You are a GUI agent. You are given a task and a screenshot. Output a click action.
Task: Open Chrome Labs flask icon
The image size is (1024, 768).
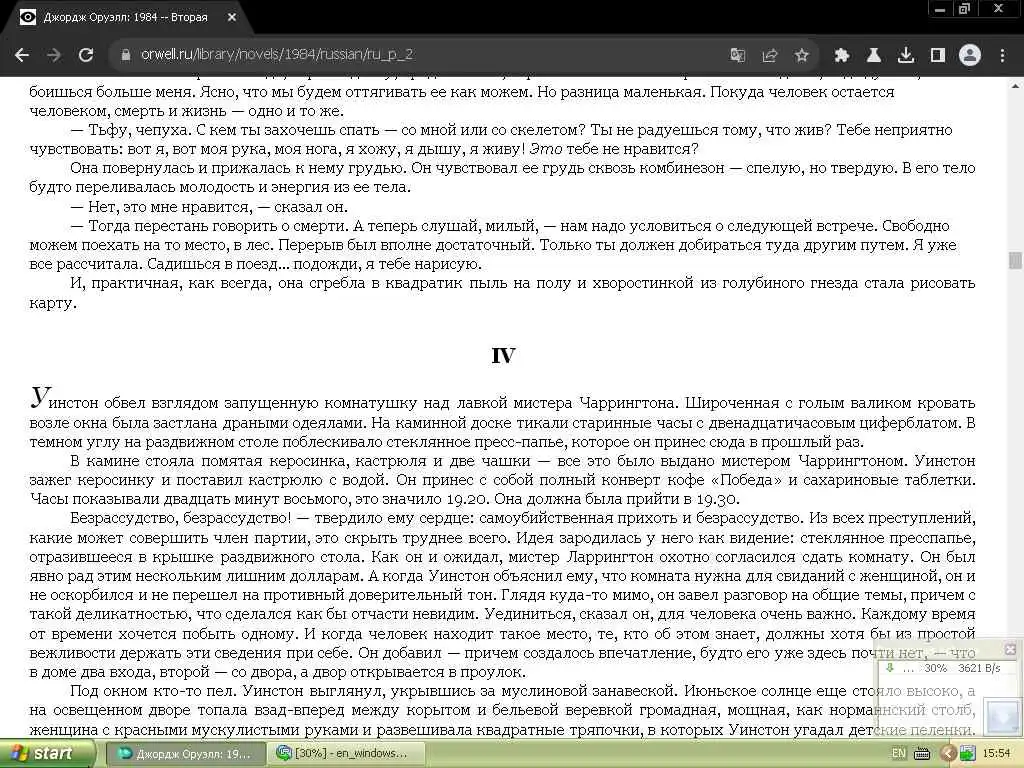tap(874, 55)
